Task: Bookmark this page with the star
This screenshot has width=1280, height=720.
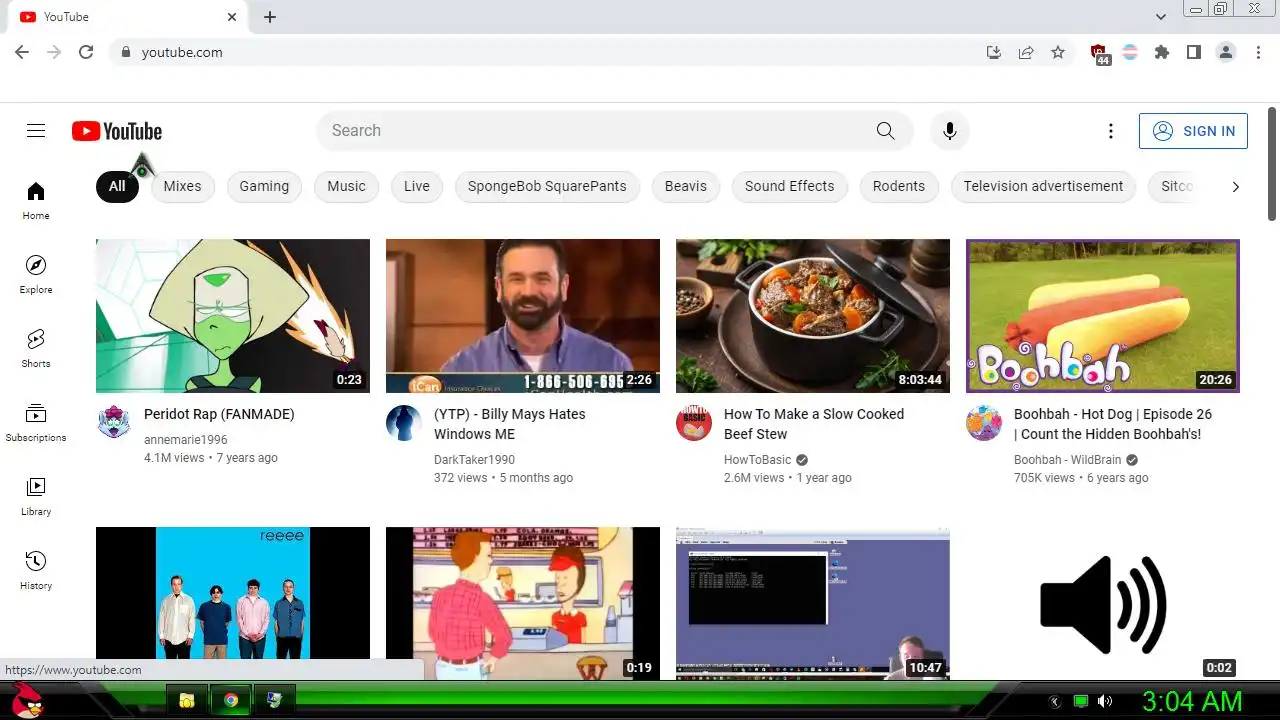Action: click(1058, 52)
